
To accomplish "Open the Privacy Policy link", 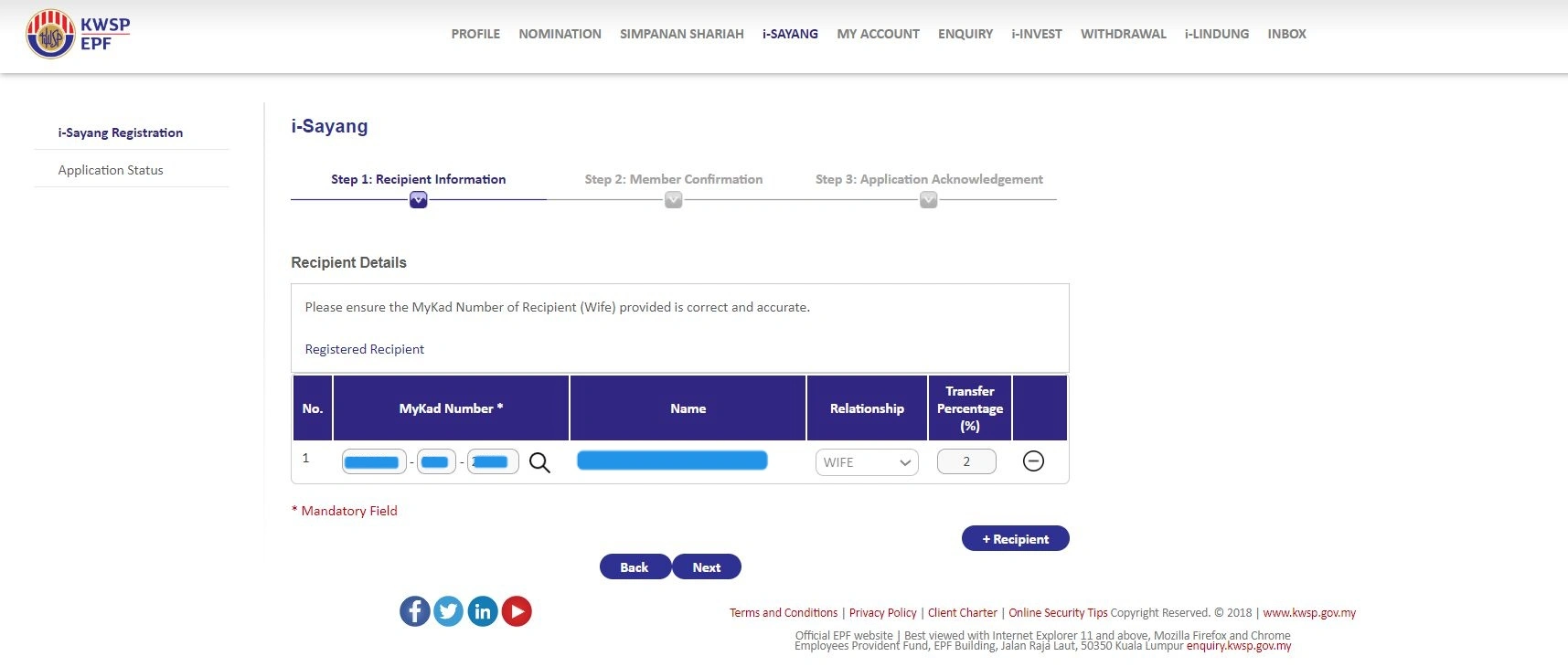I will (882, 613).
